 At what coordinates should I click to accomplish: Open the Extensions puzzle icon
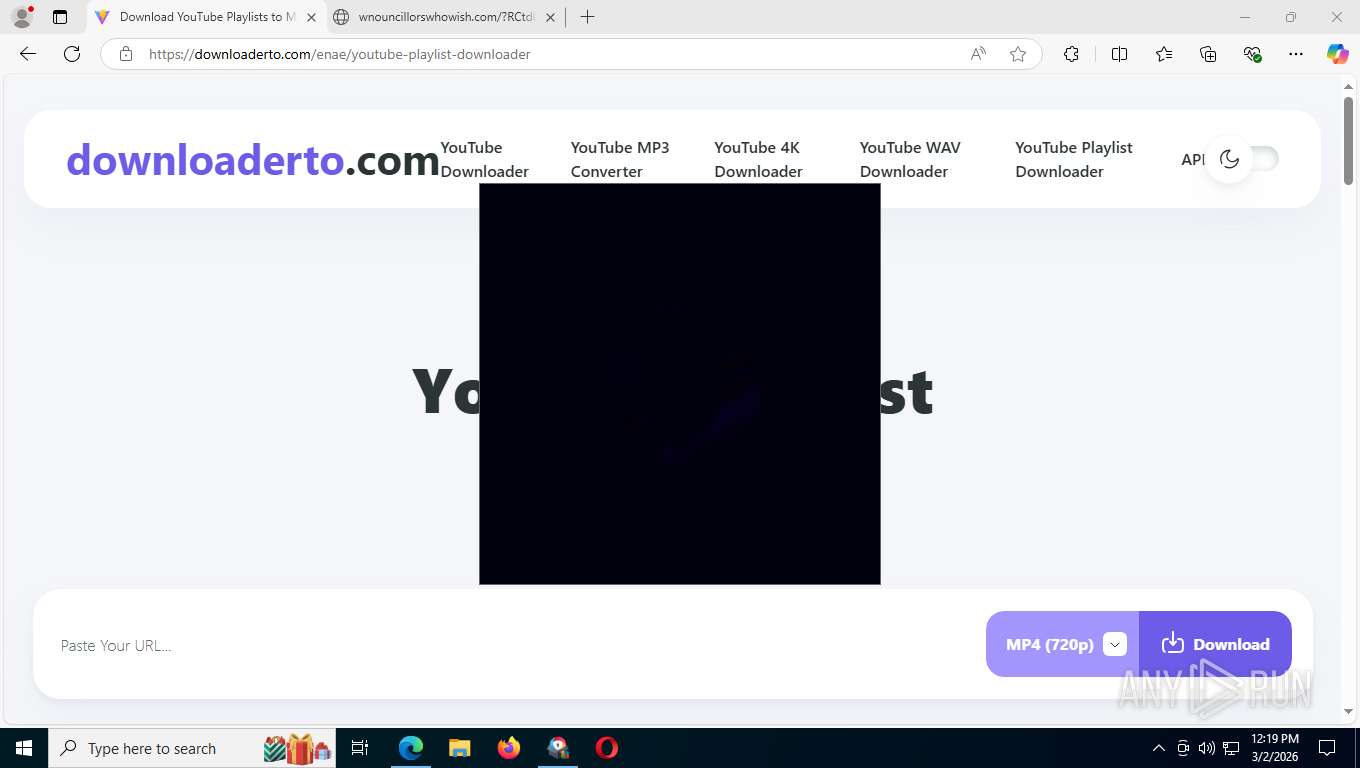1071,54
